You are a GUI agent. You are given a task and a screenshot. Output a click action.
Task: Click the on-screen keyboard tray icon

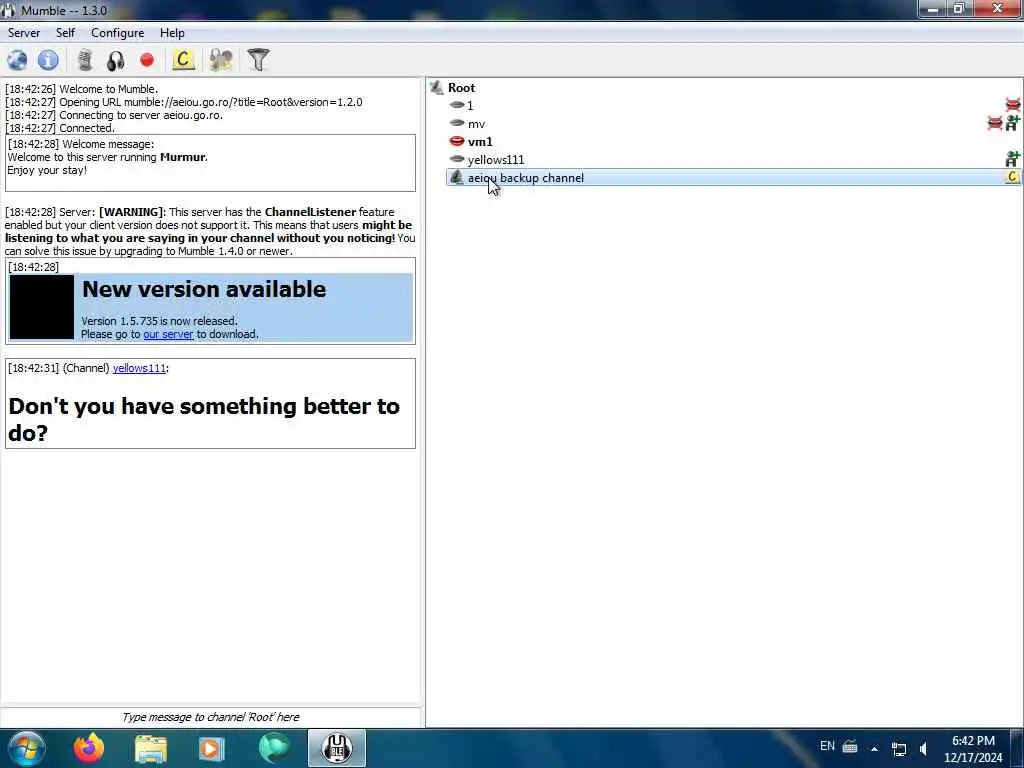(850, 746)
